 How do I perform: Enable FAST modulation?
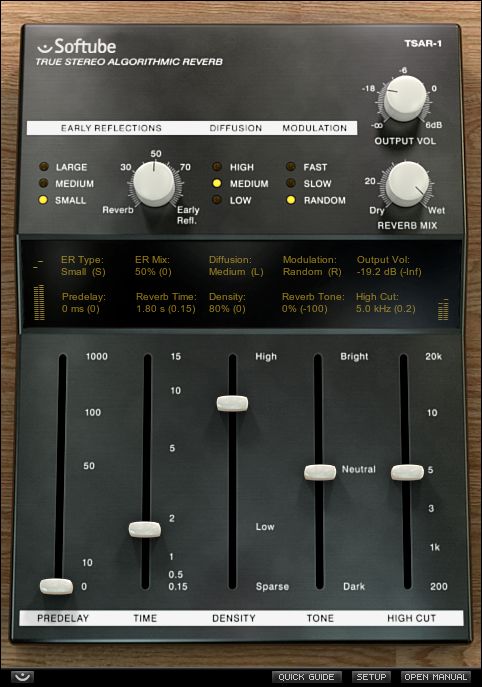[291, 166]
